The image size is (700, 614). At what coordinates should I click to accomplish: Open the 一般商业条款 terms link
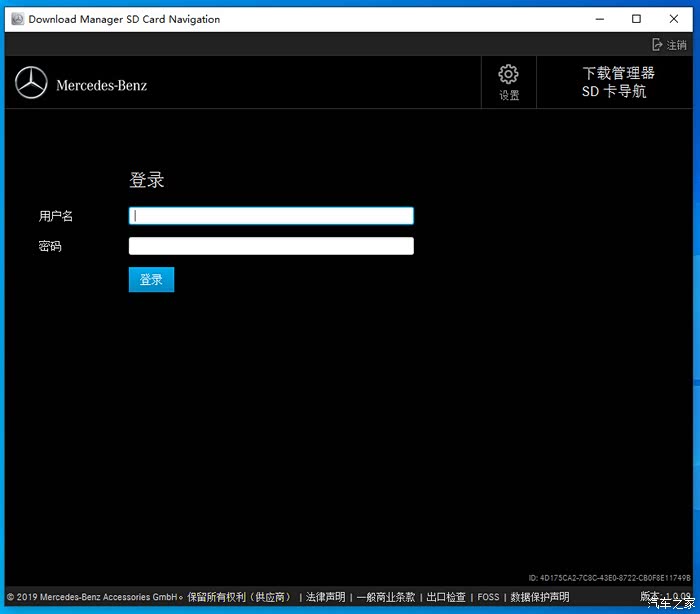386,597
